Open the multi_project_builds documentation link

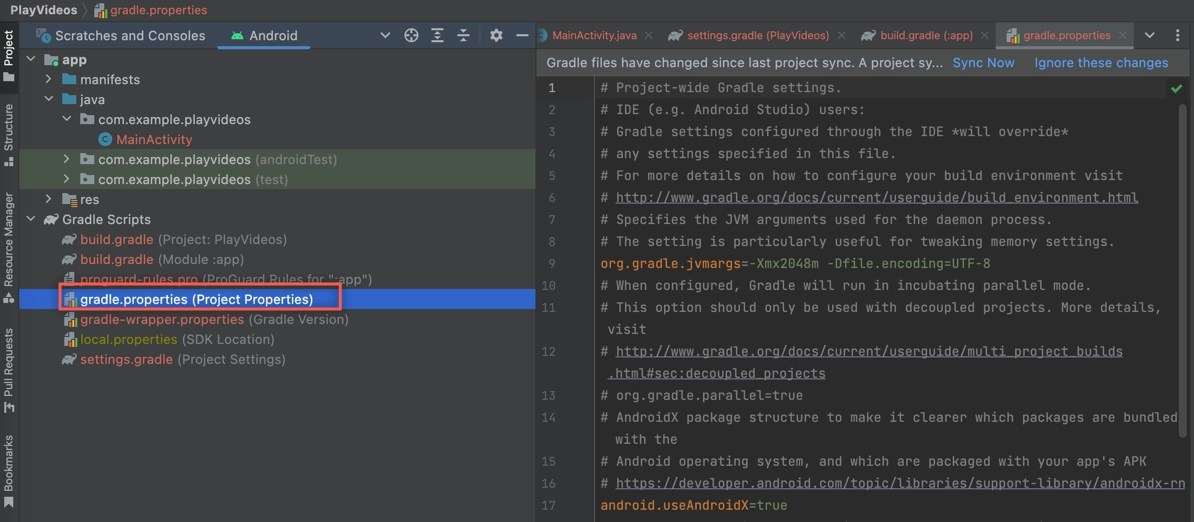(869, 352)
